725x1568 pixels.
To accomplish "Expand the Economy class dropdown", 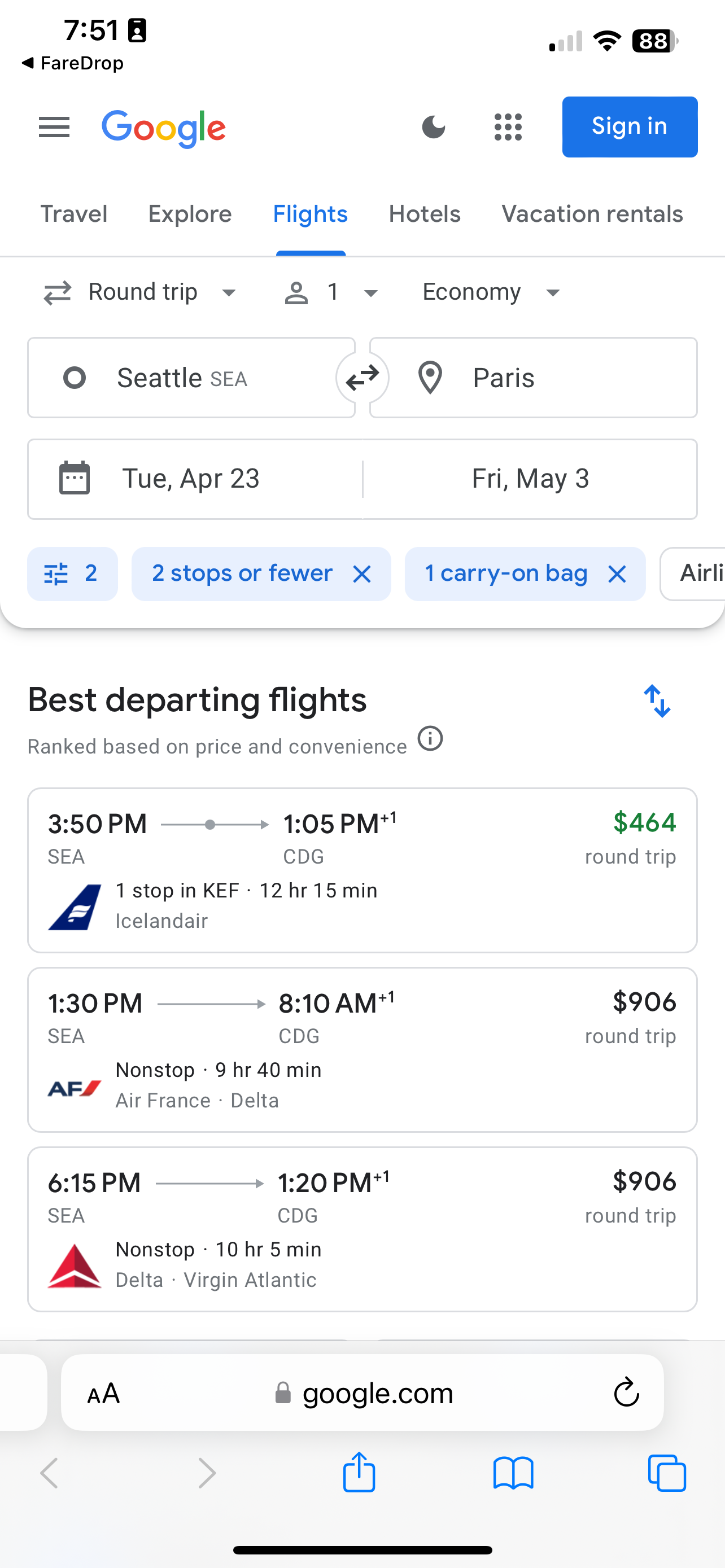I will click(491, 292).
